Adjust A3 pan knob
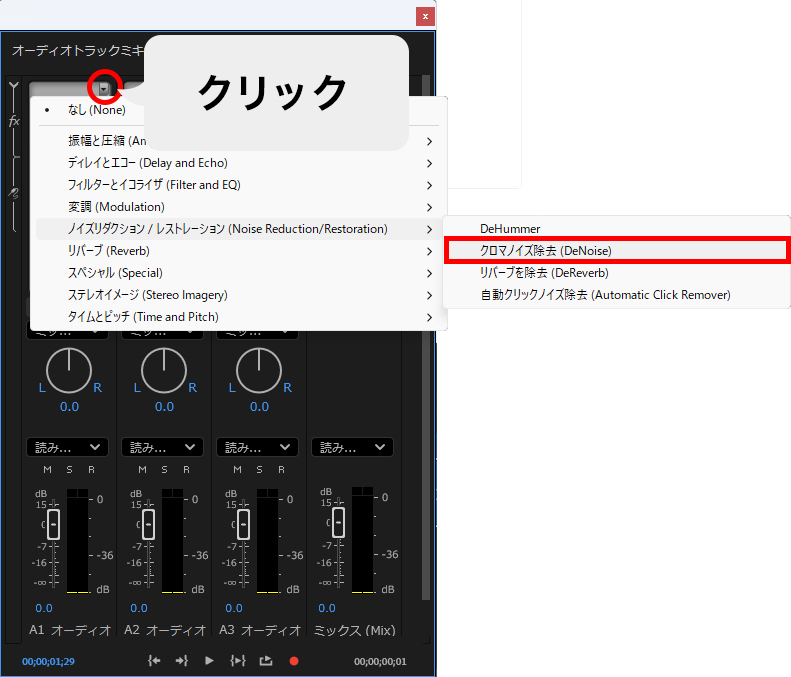Viewport: 791px width, 677px height. pyautogui.click(x=259, y=370)
